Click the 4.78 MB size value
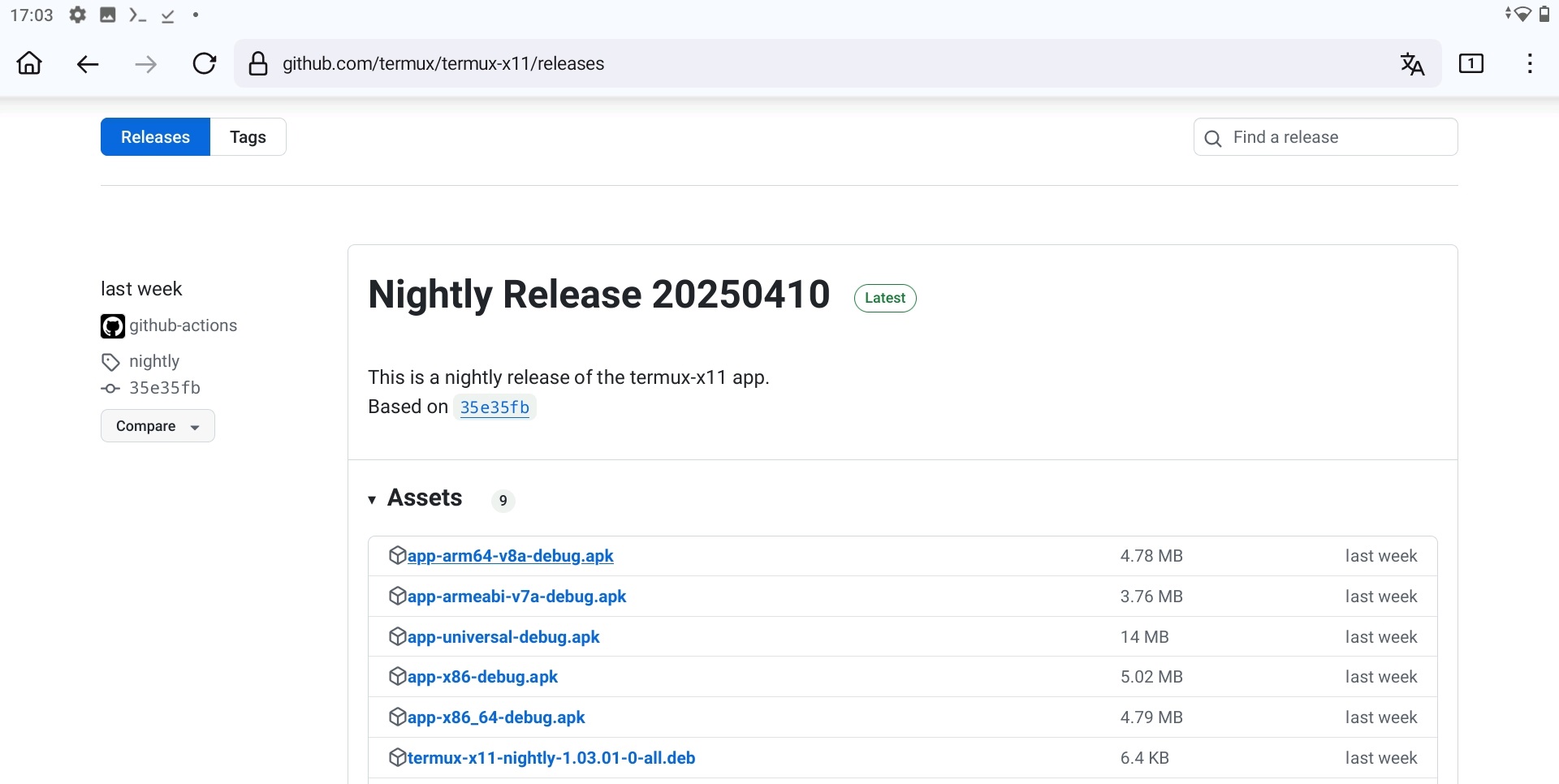1559x784 pixels. point(1151,556)
